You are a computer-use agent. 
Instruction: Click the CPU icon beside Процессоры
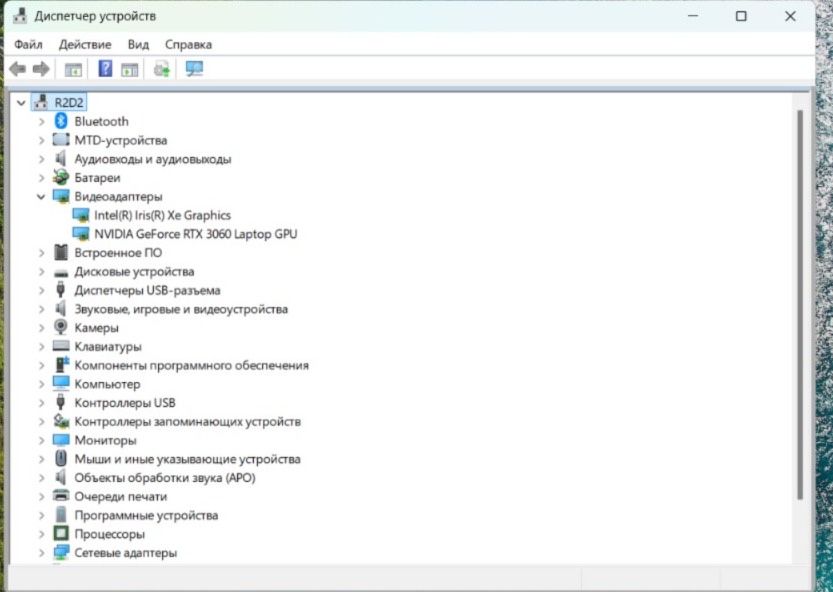click(x=61, y=533)
